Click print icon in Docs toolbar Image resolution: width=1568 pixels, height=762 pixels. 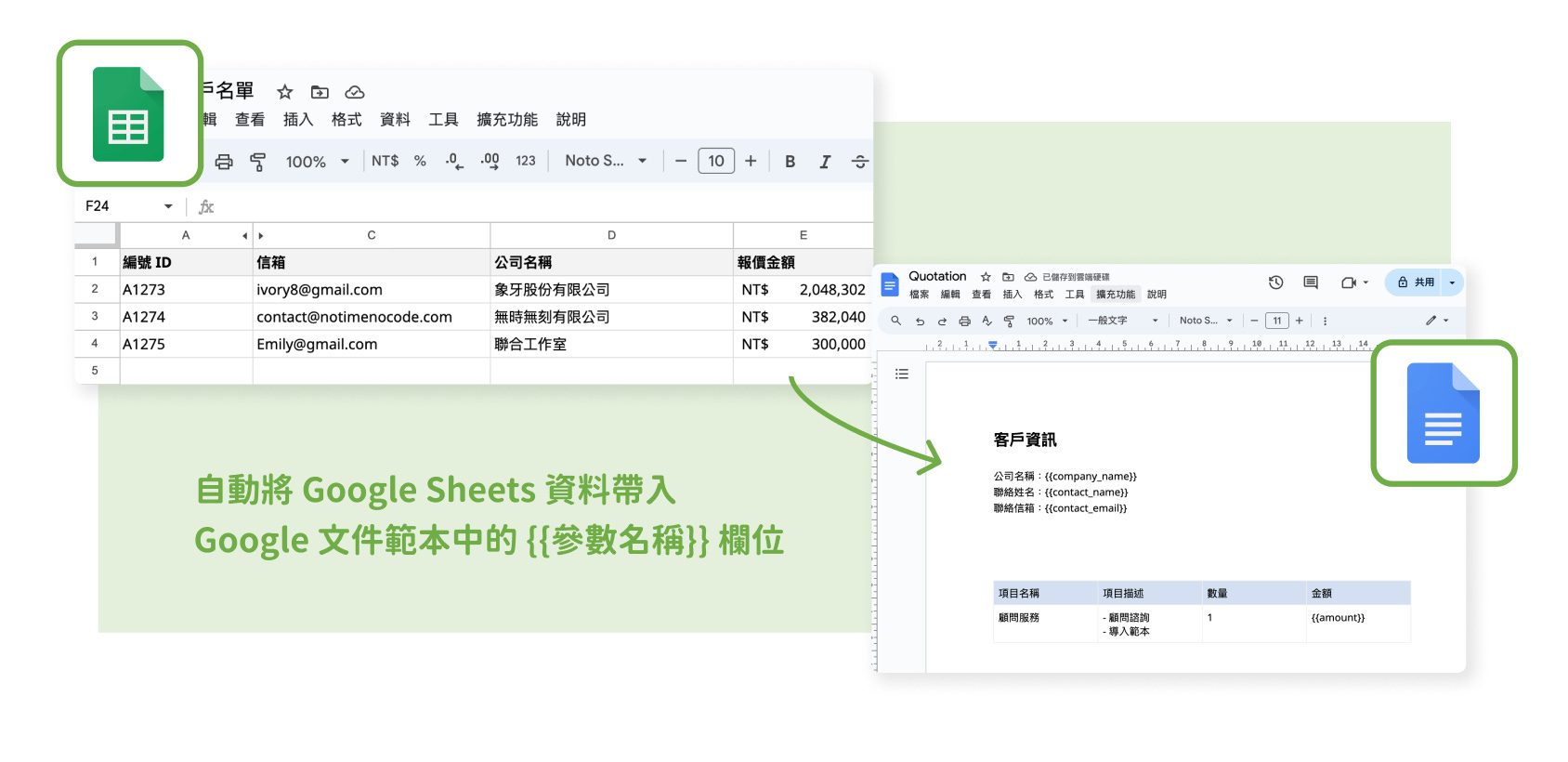point(964,321)
